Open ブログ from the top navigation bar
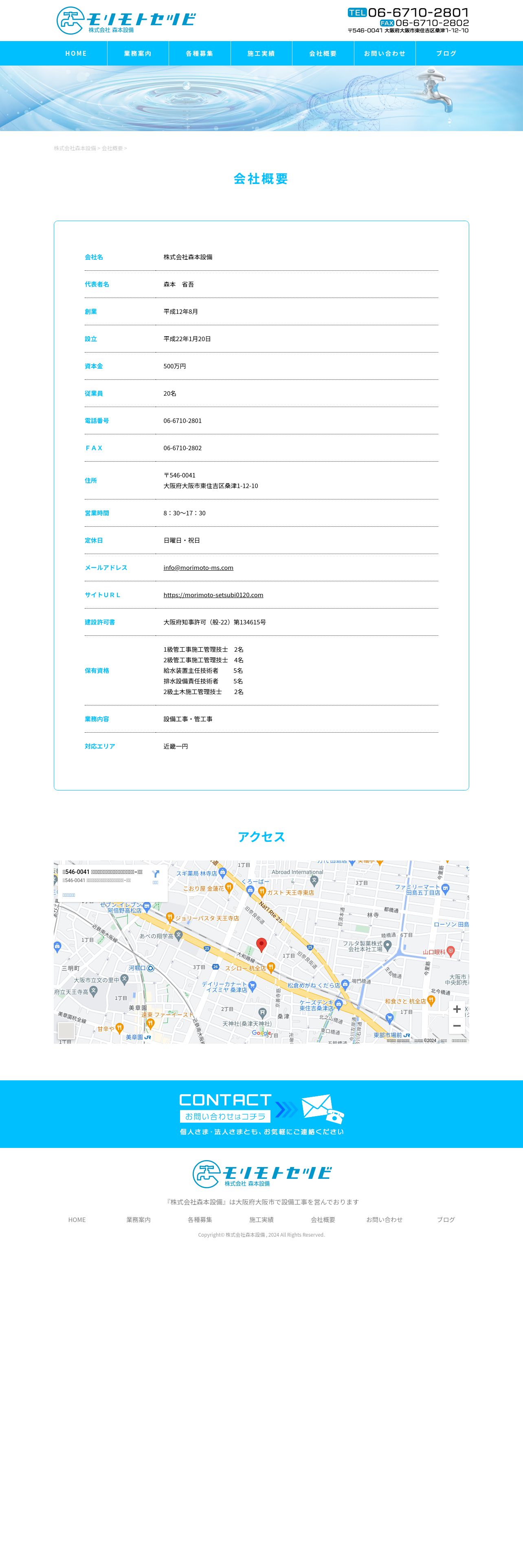 pos(446,54)
